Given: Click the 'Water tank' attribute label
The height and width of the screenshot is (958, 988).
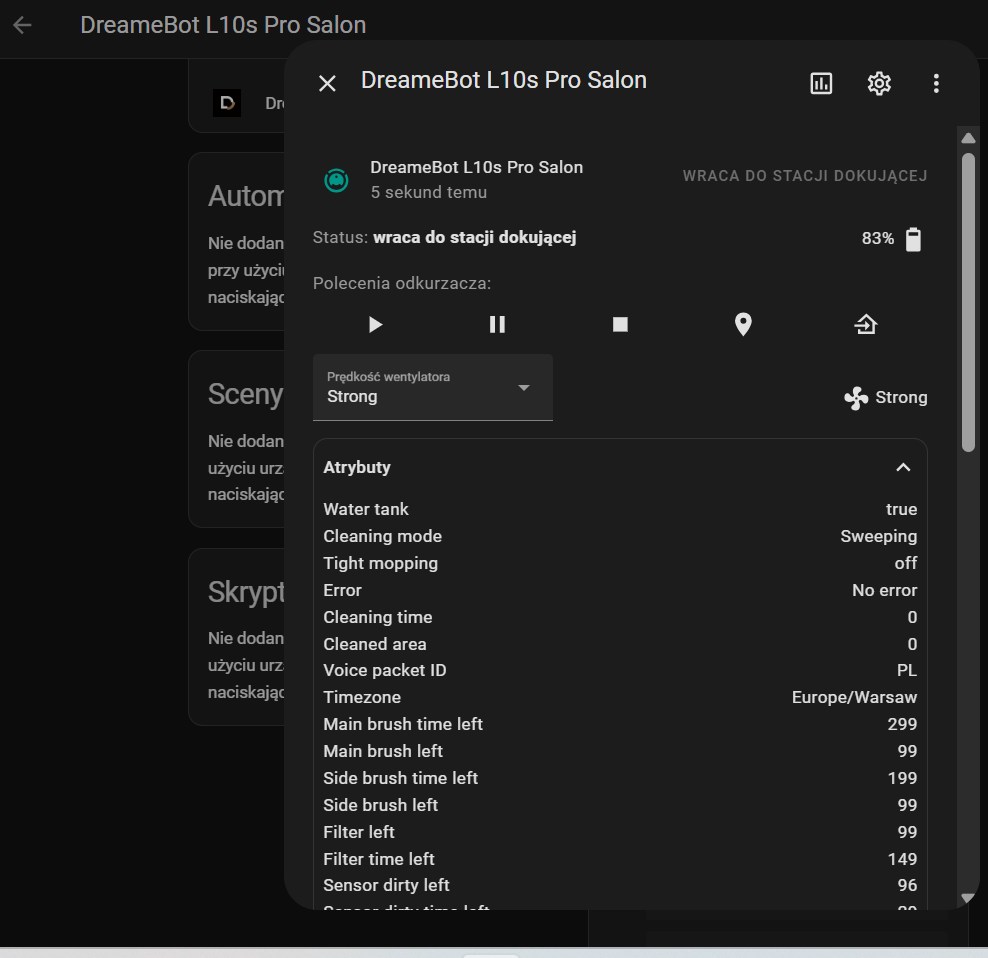Looking at the screenshot, I should (365, 509).
